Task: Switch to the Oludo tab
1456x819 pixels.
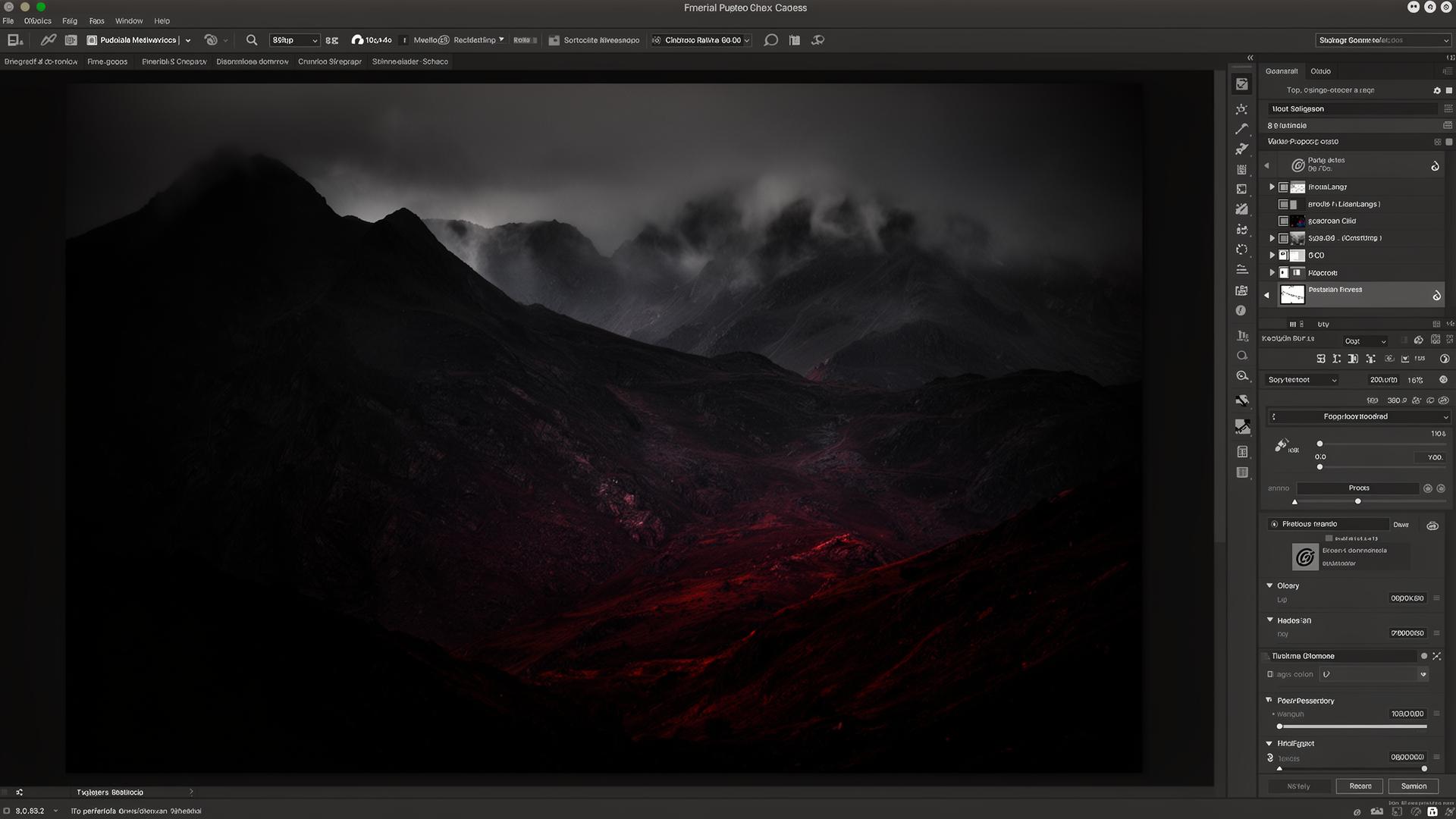Action: pos(1320,71)
